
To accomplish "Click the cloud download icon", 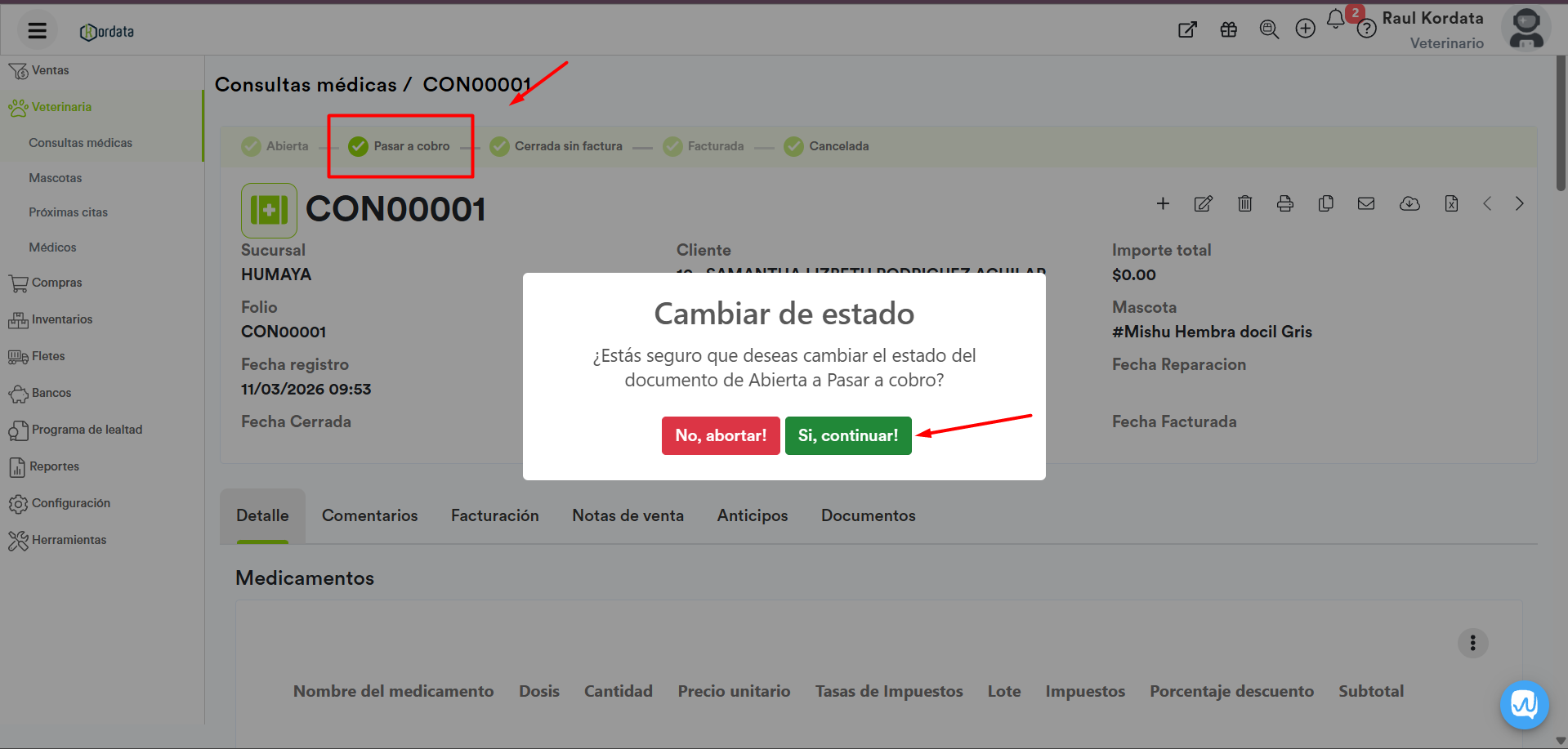I will (1409, 203).
